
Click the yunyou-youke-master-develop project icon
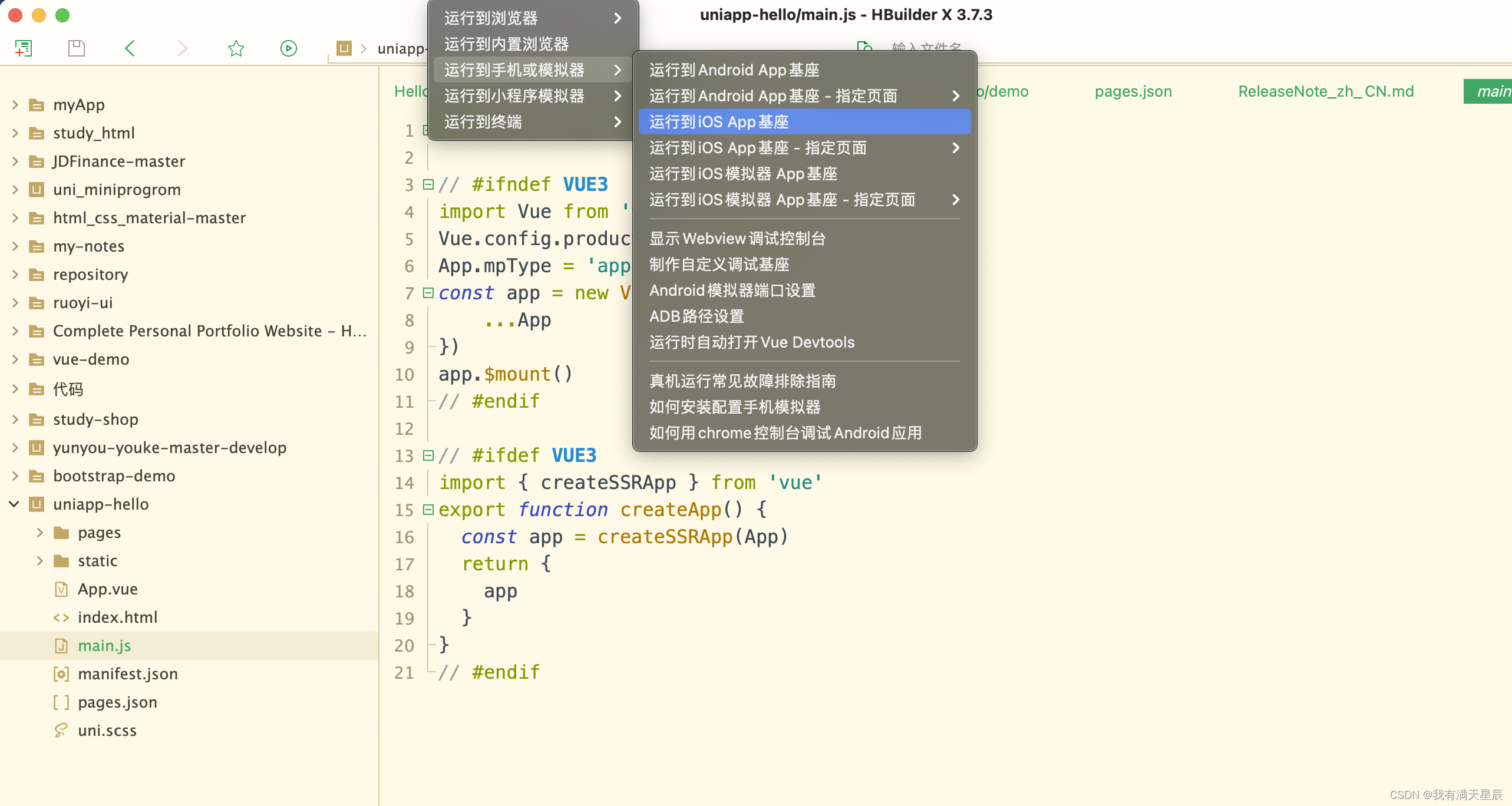point(37,447)
